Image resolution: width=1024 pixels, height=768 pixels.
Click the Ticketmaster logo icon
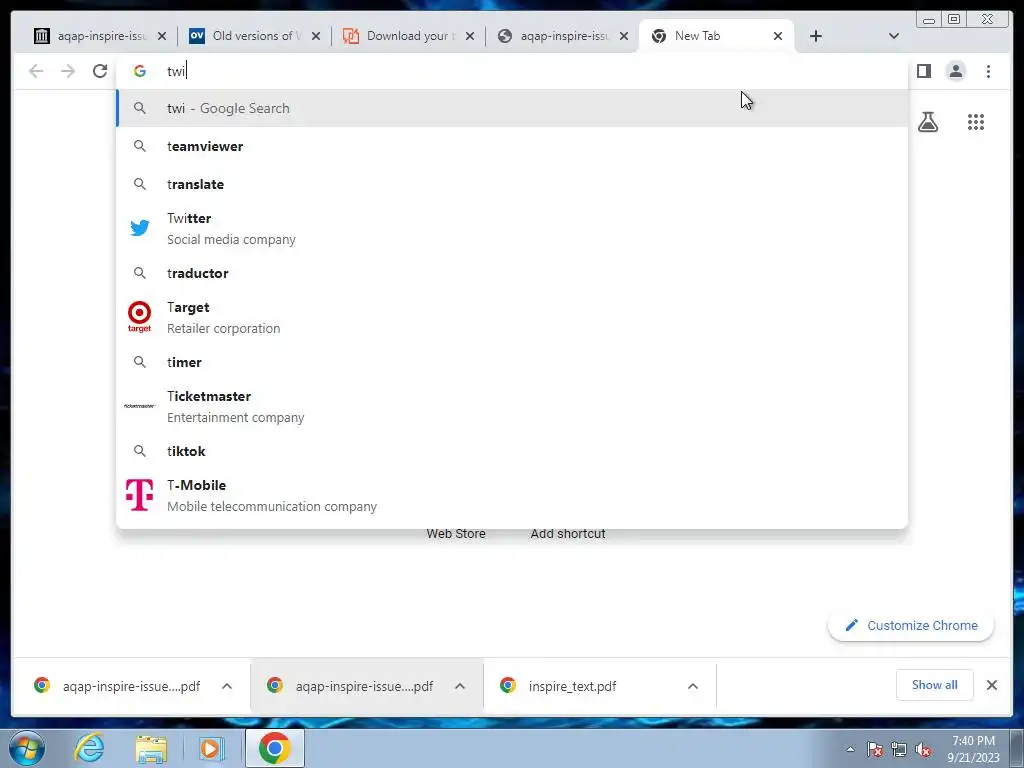pyautogui.click(x=139, y=406)
